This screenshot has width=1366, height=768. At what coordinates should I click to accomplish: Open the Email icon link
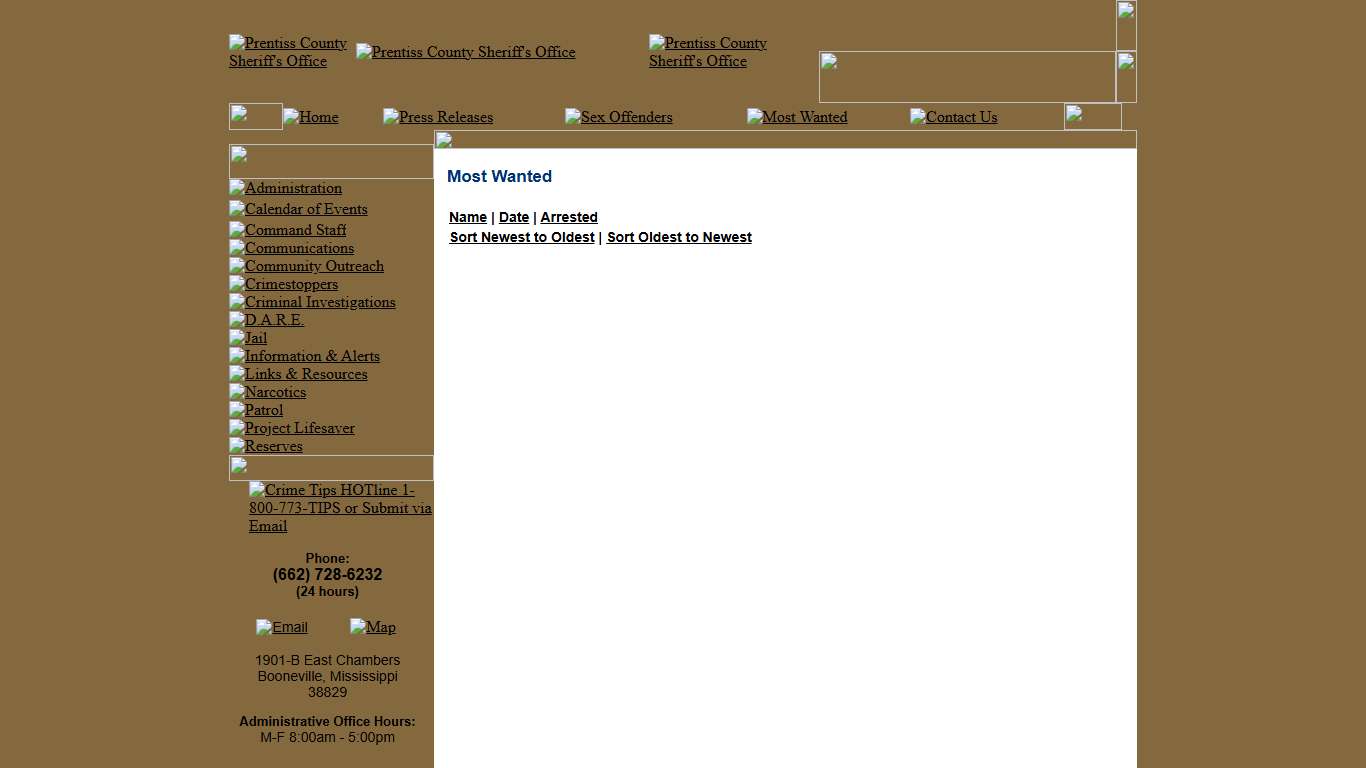(x=282, y=627)
